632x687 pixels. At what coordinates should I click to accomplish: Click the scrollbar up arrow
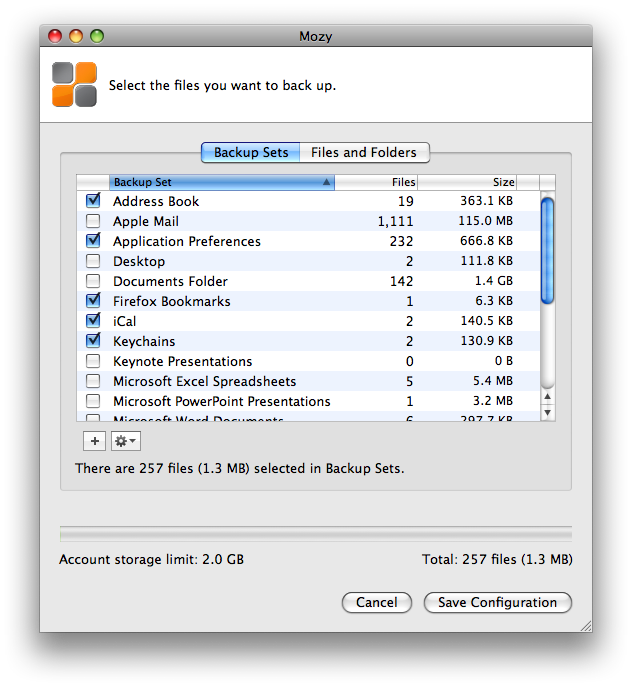(547, 397)
